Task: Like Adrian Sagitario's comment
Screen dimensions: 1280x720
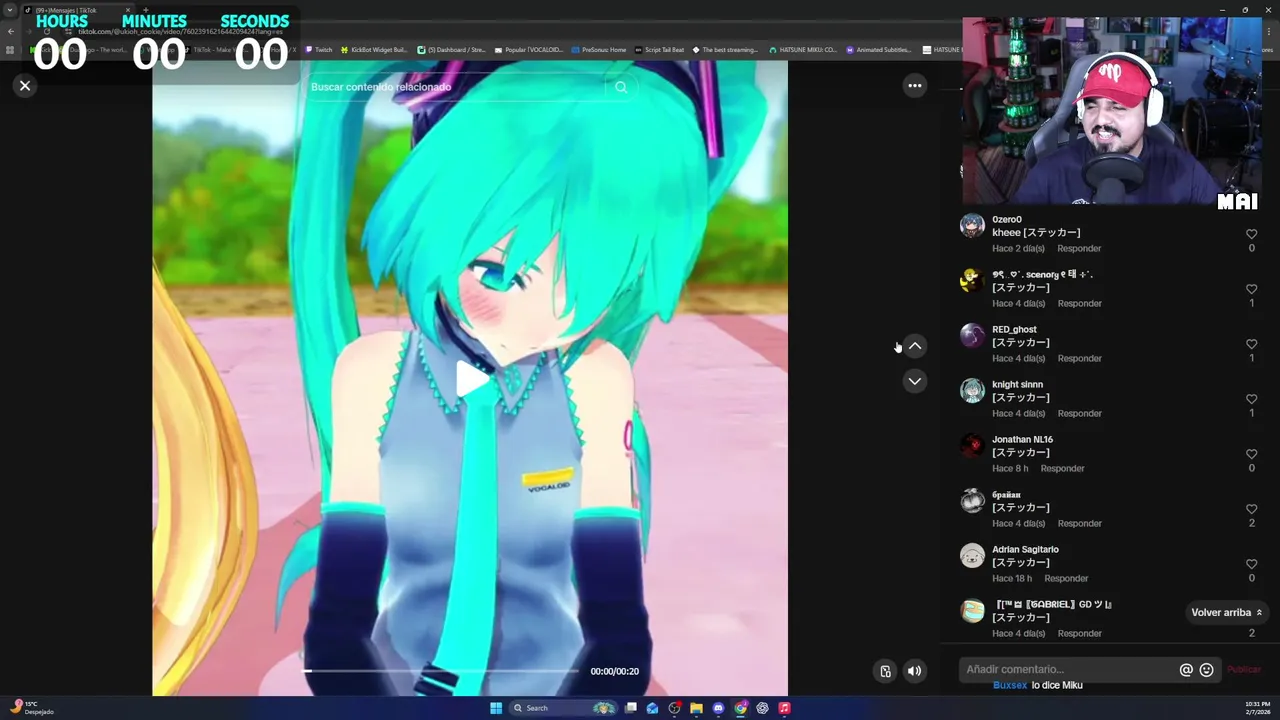Action: click(x=1251, y=564)
